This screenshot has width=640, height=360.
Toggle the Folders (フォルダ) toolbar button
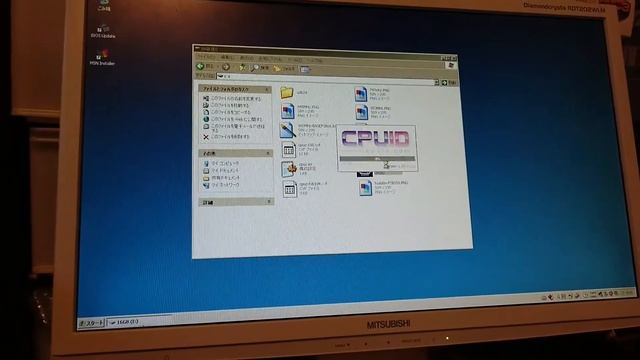coord(284,69)
